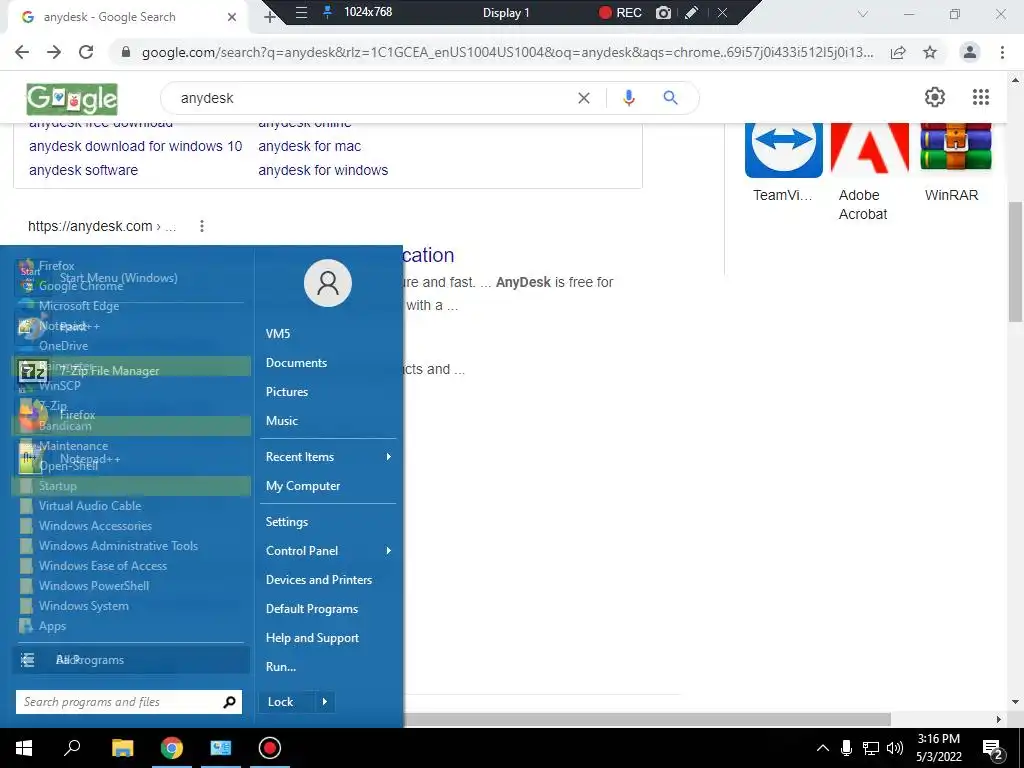Expand the Windows PowerShell folder

[x=93, y=586]
